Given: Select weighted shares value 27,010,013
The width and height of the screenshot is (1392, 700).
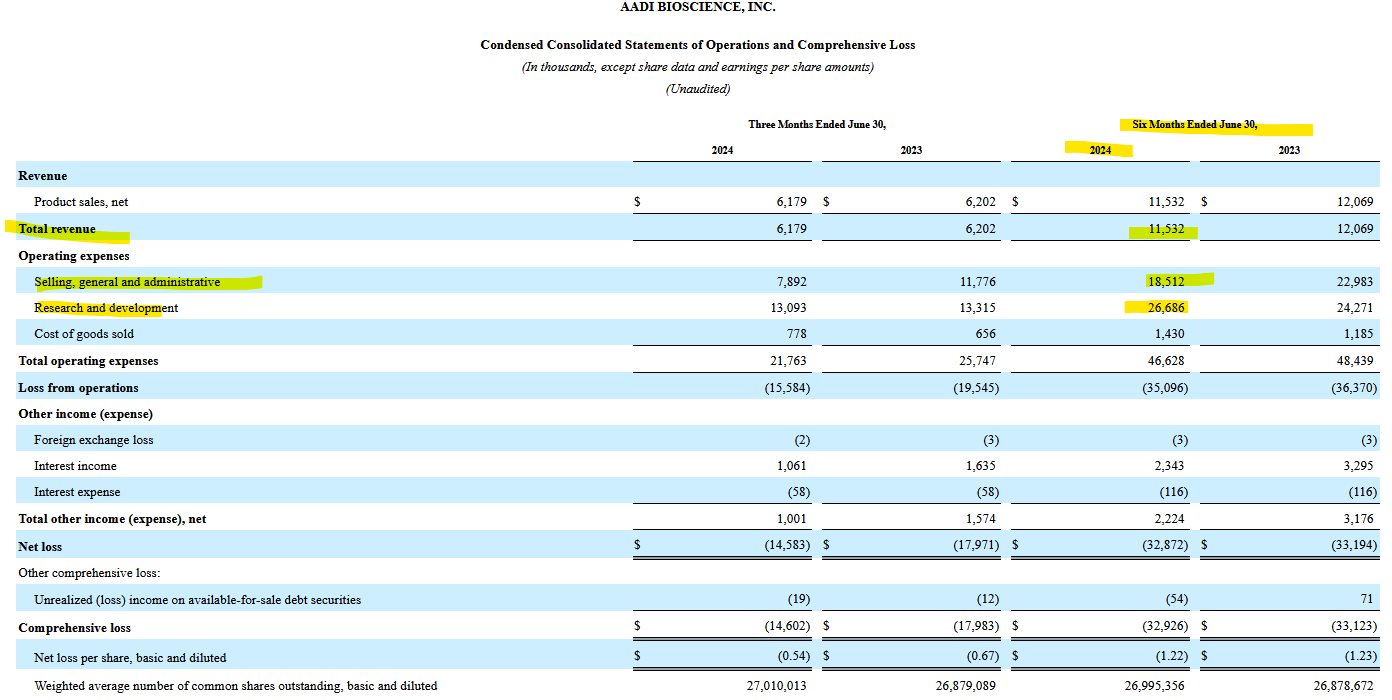Looking at the screenshot, I should click(776, 686).
